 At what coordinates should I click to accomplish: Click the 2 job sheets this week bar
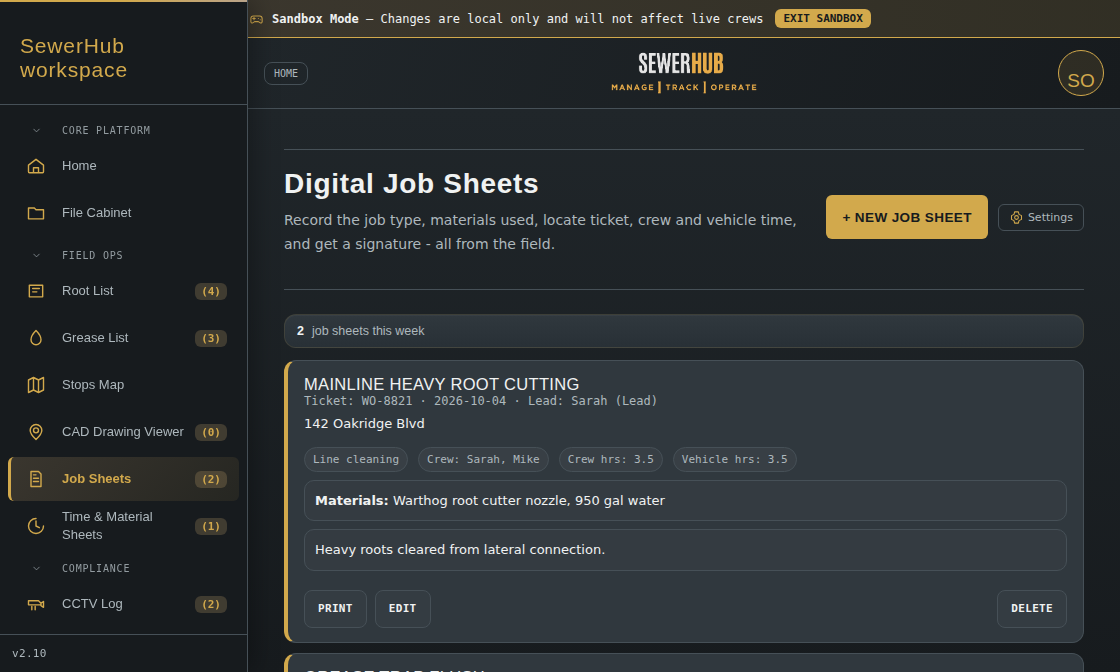[684, 331]
